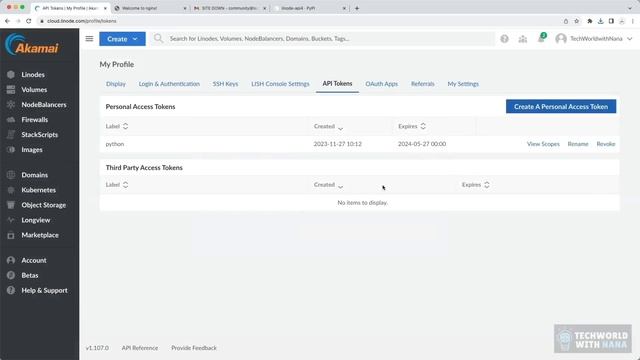Open Help & Support page

coord(44,291)
